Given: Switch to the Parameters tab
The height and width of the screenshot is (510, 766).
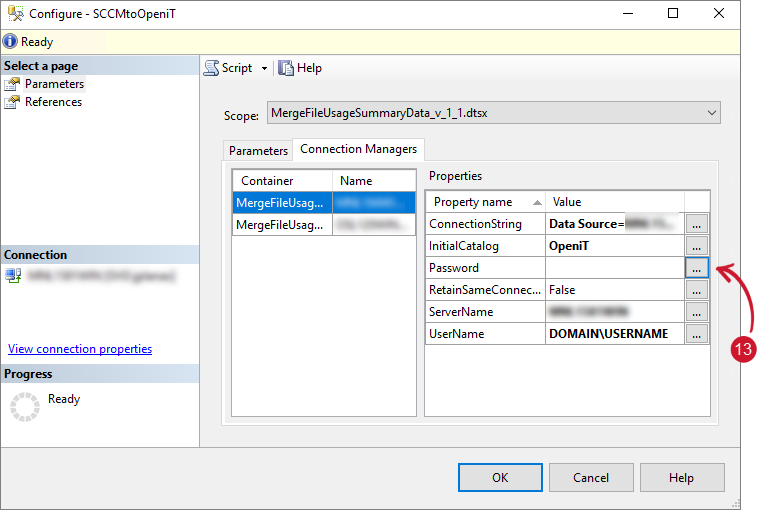Looking at the screenshot, I should coord(258,150).
